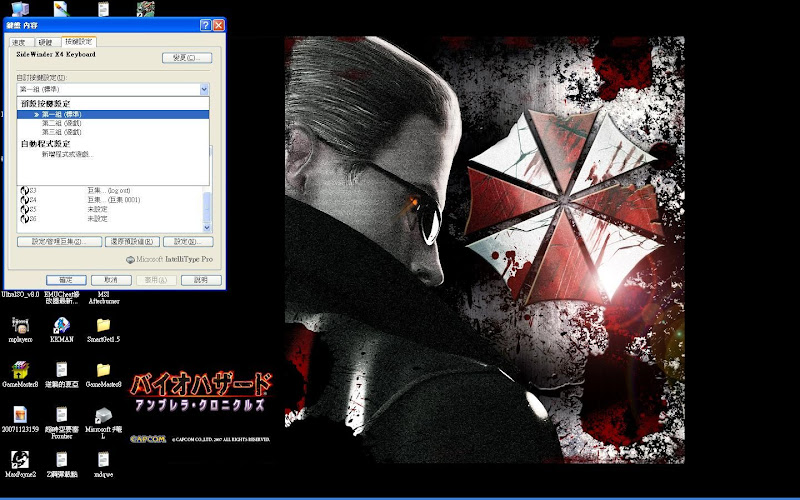Viewport: 800px width, 500px height.
Task: Click the S3 key icon in the list
Action: tap(24, 190)
